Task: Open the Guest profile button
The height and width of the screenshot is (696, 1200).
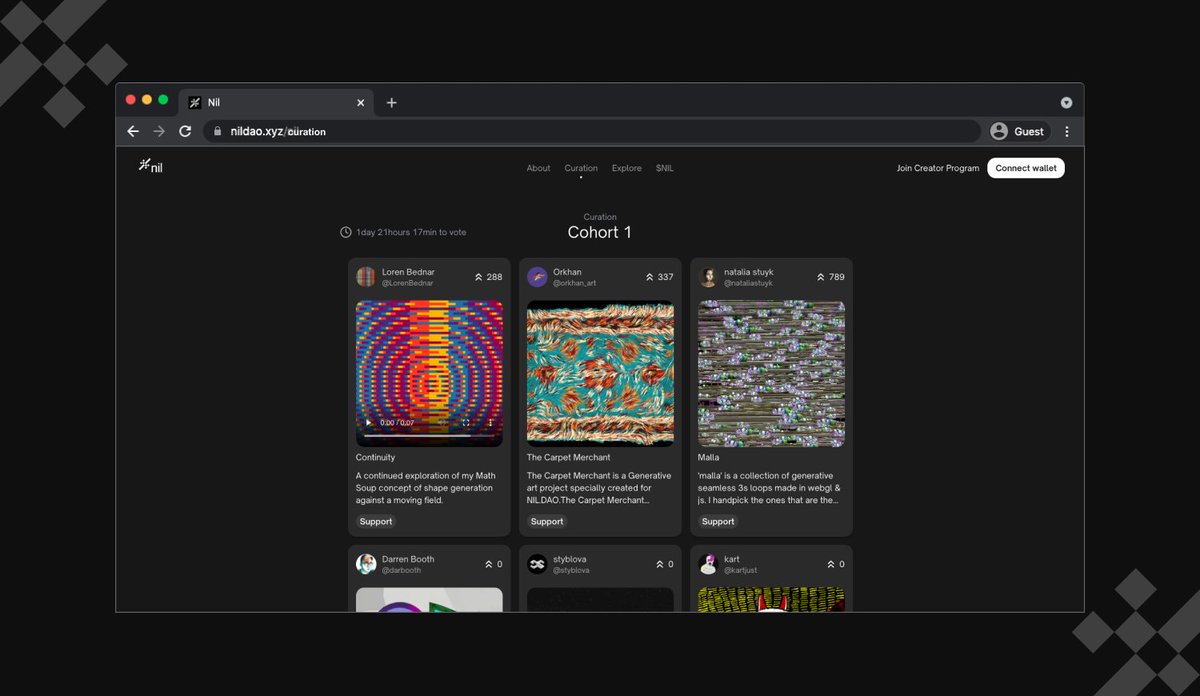Action: [x=1018, y=131]
